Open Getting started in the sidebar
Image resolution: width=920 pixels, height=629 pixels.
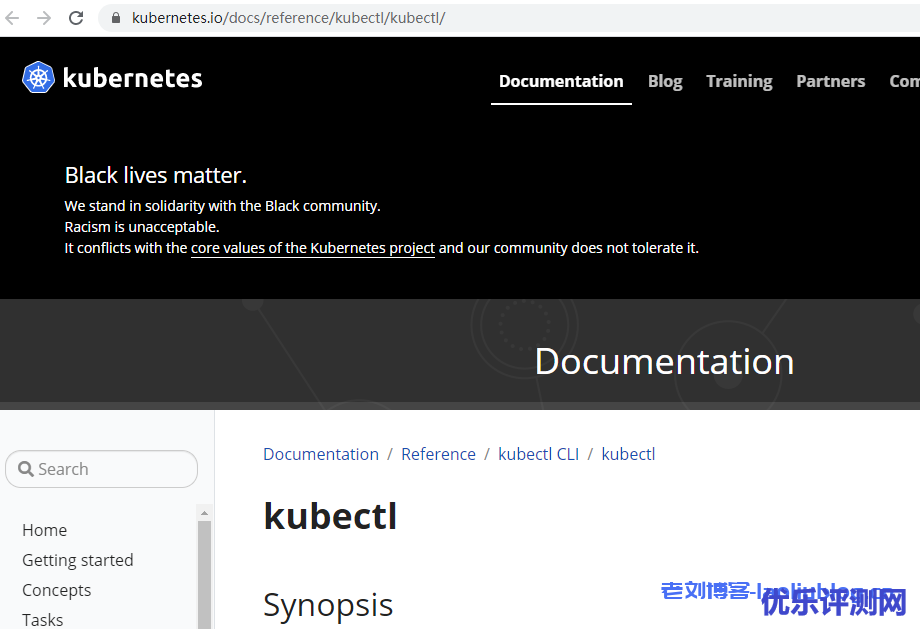(77, 560)
